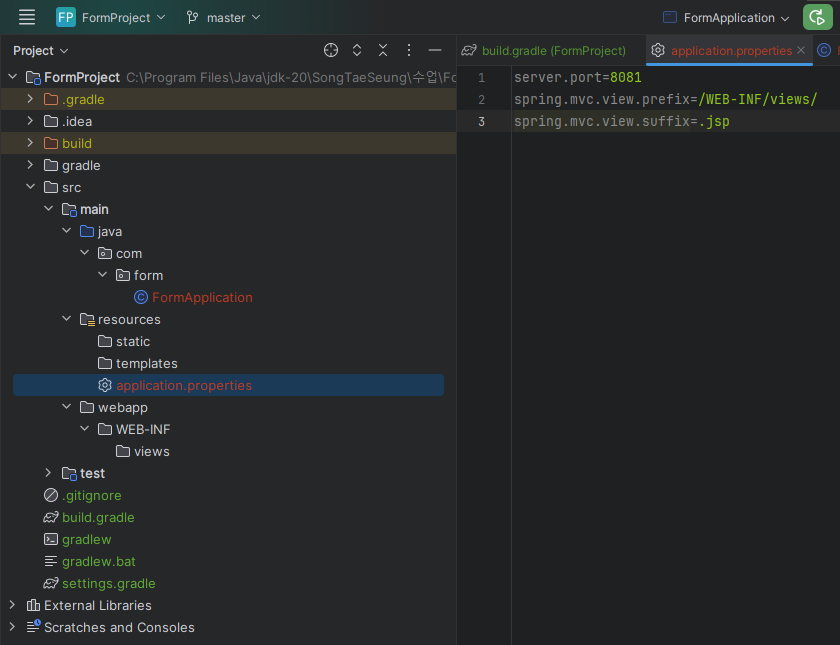
Task: Click the green rerun FormApplication button
Action: (x=818, y=17)
